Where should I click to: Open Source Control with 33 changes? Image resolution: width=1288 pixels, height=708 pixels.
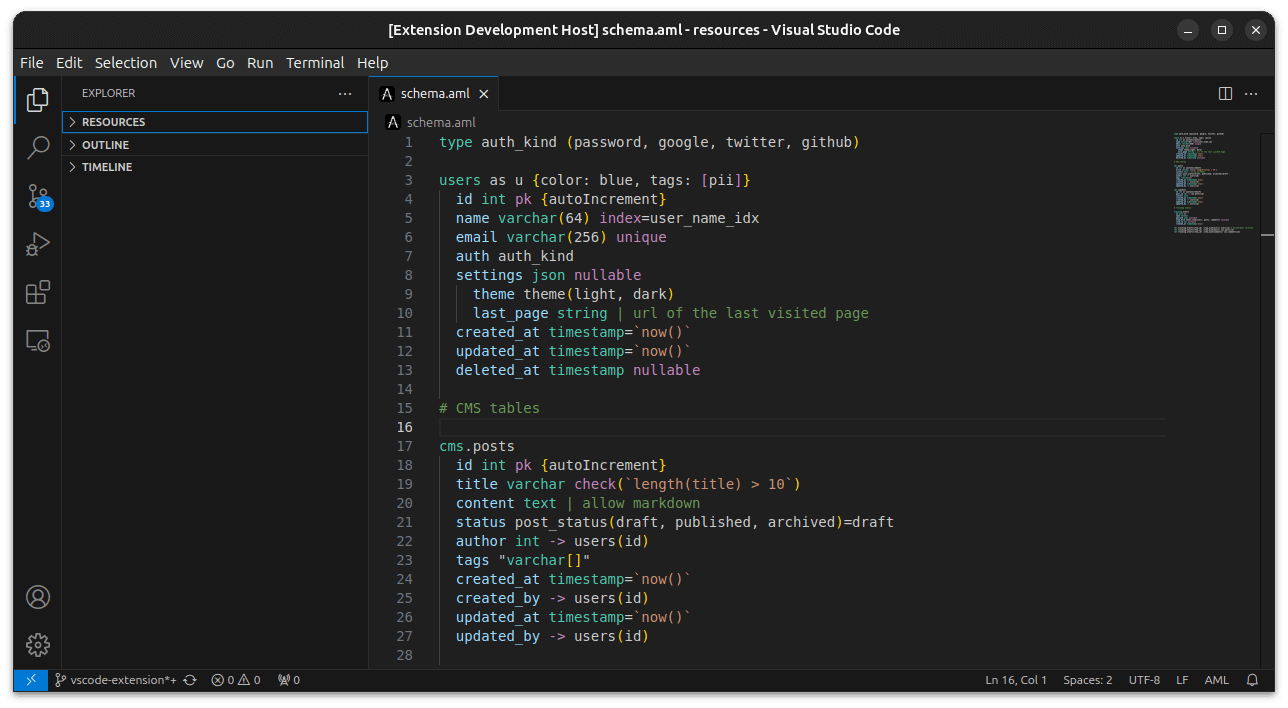tap(38, 196)
